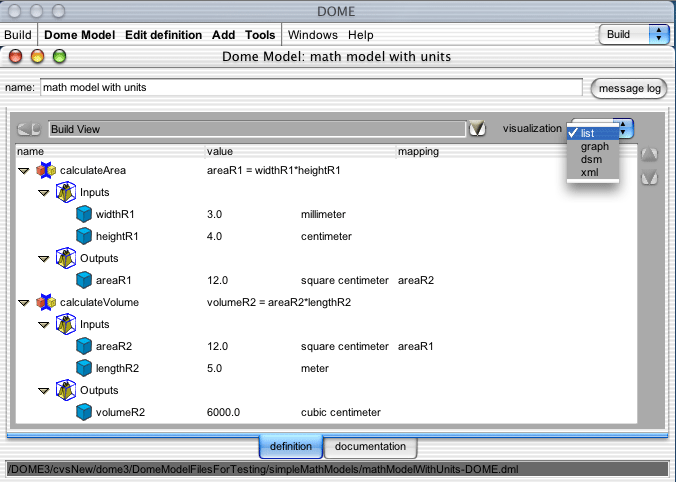Click the blue cube icon for areaR2
The width and height of the screenshot is (676, 482).
84,346
